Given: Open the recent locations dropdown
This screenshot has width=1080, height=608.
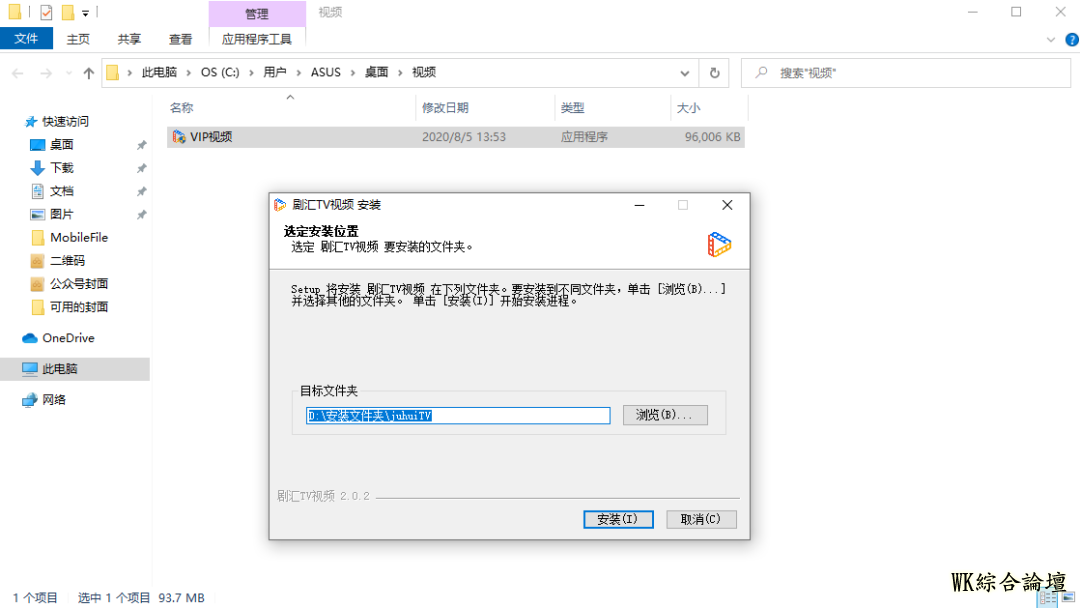Looking at the screenshot, I should pos(68,73).
